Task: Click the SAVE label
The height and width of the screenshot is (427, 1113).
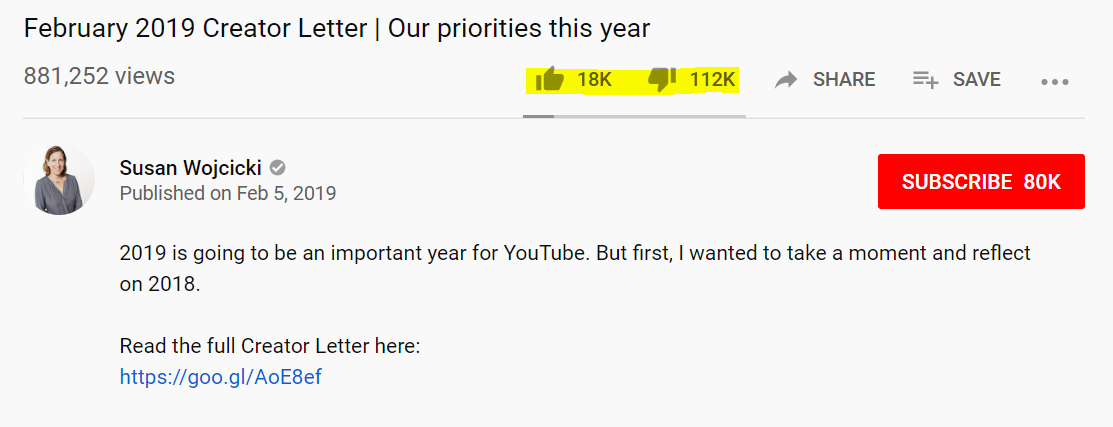Action: pyautogui.click(x=977, y=80)
